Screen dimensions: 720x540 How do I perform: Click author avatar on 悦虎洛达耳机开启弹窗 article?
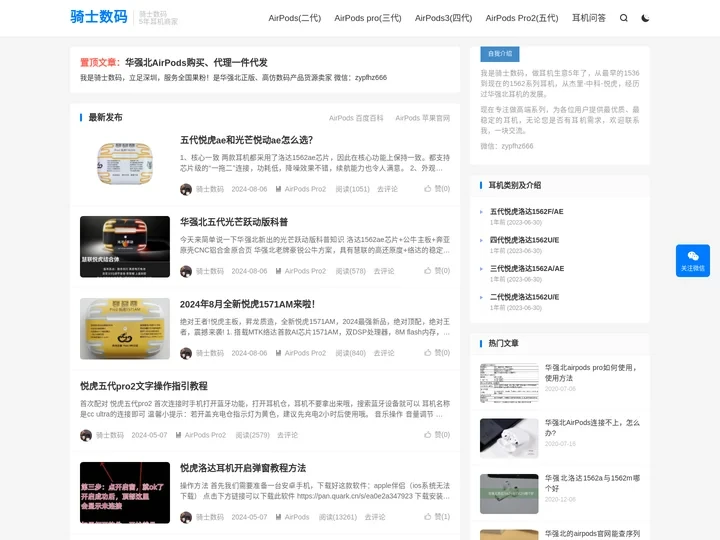pyautogui.click(x=186, y=517)
